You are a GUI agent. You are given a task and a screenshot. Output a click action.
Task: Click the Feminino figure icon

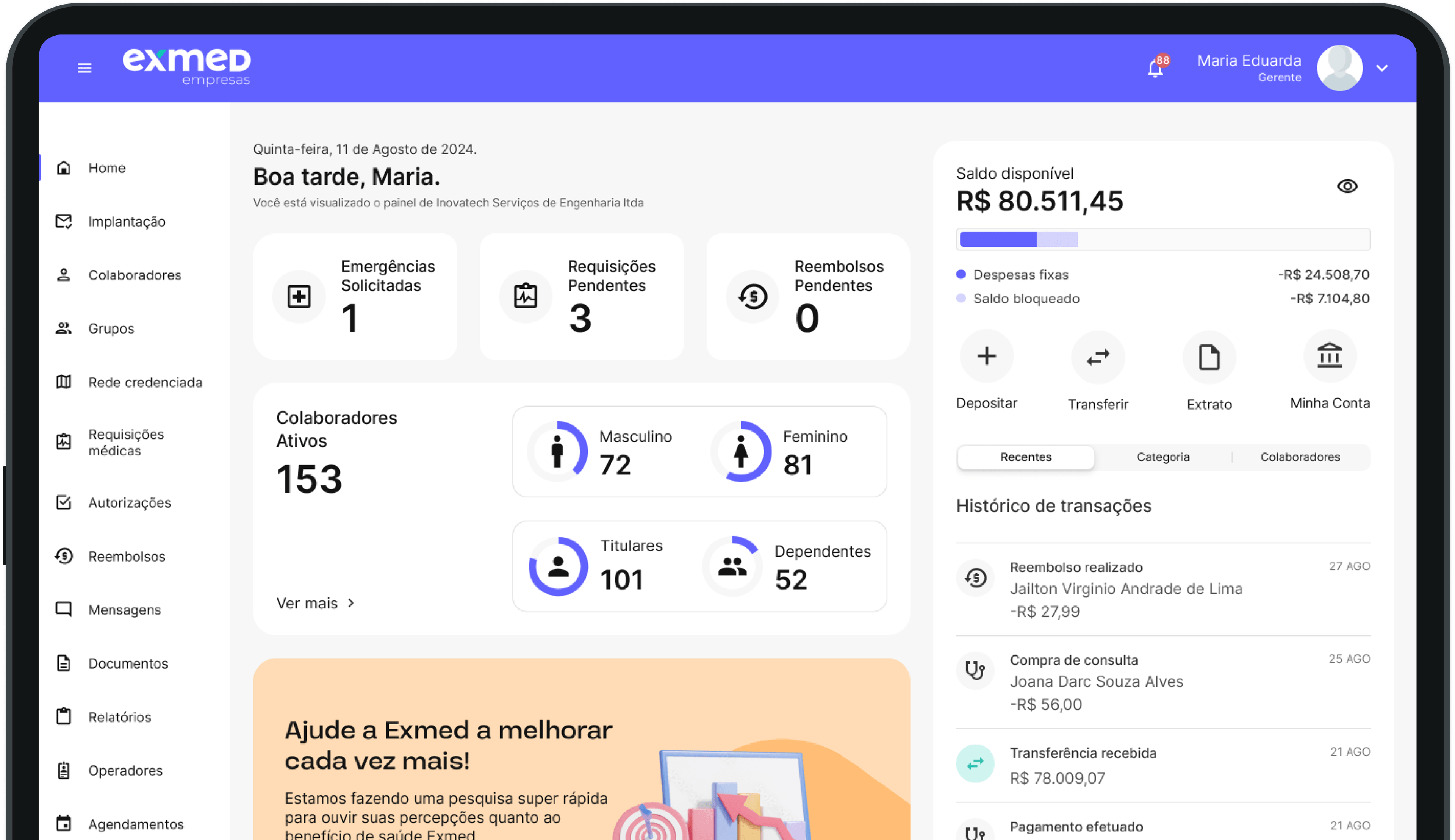click(741, 451)
